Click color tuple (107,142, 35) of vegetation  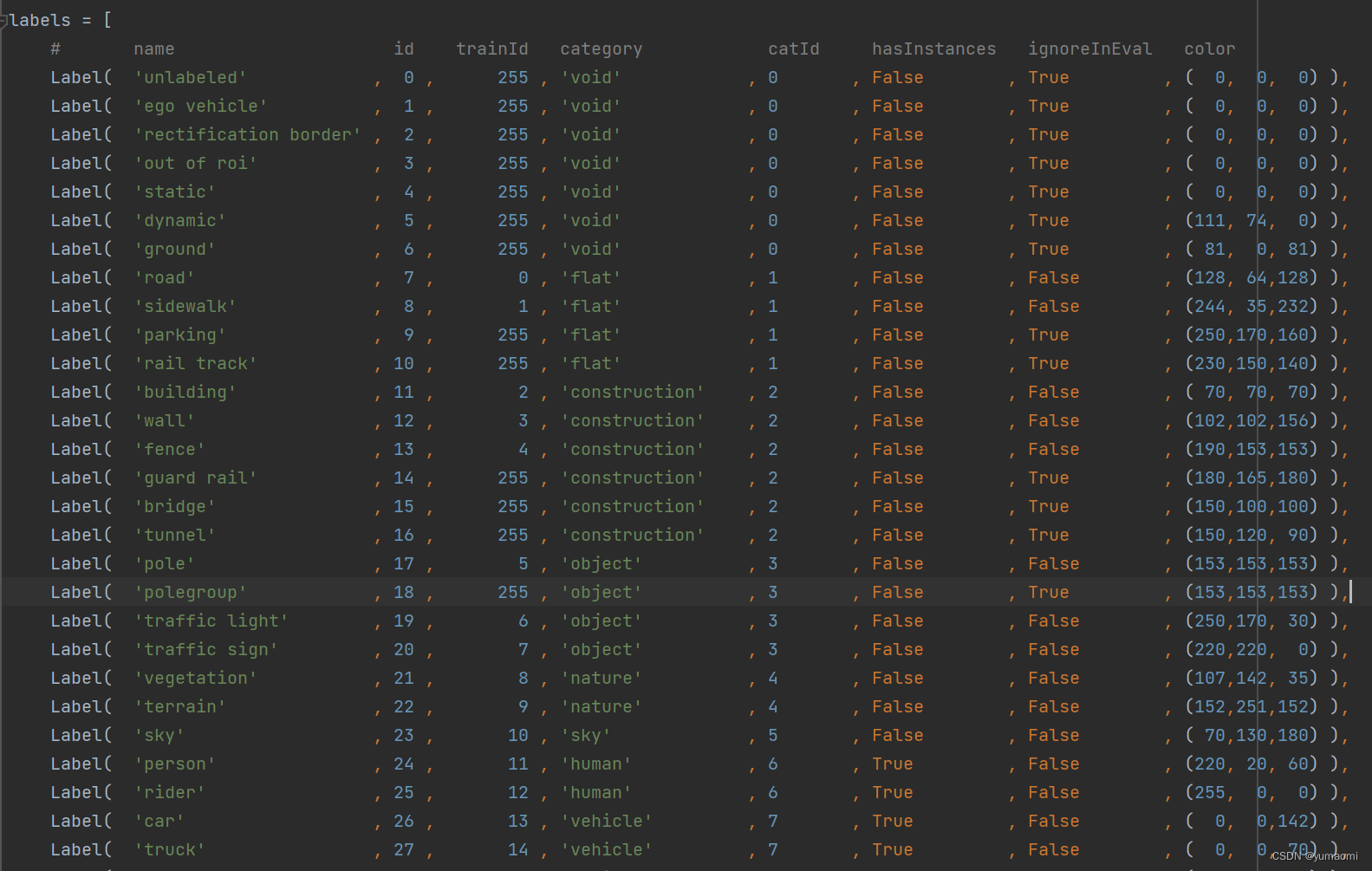click(x=1252, y=679)
